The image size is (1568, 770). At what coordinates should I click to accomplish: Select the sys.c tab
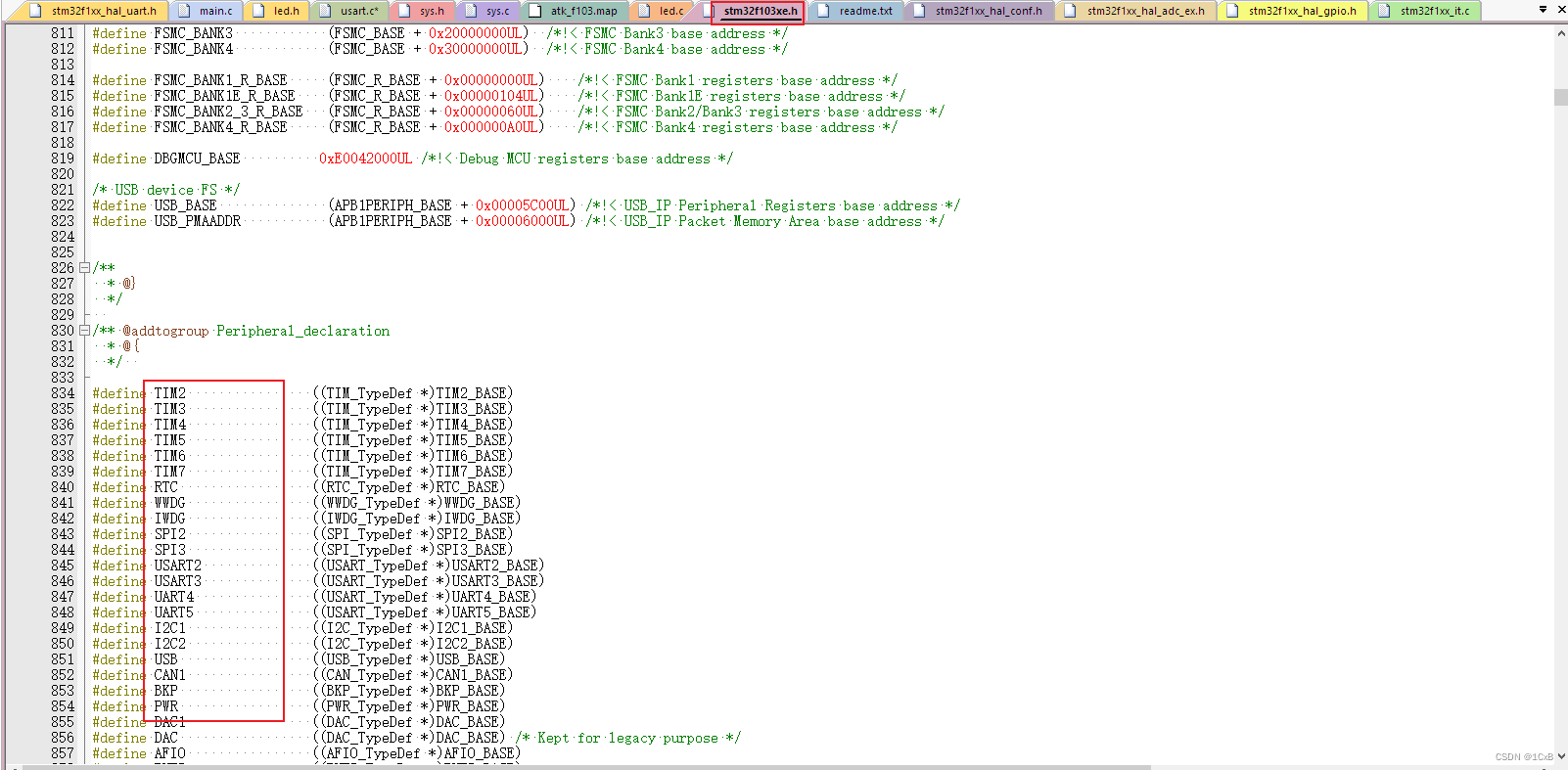click(488, 11)
